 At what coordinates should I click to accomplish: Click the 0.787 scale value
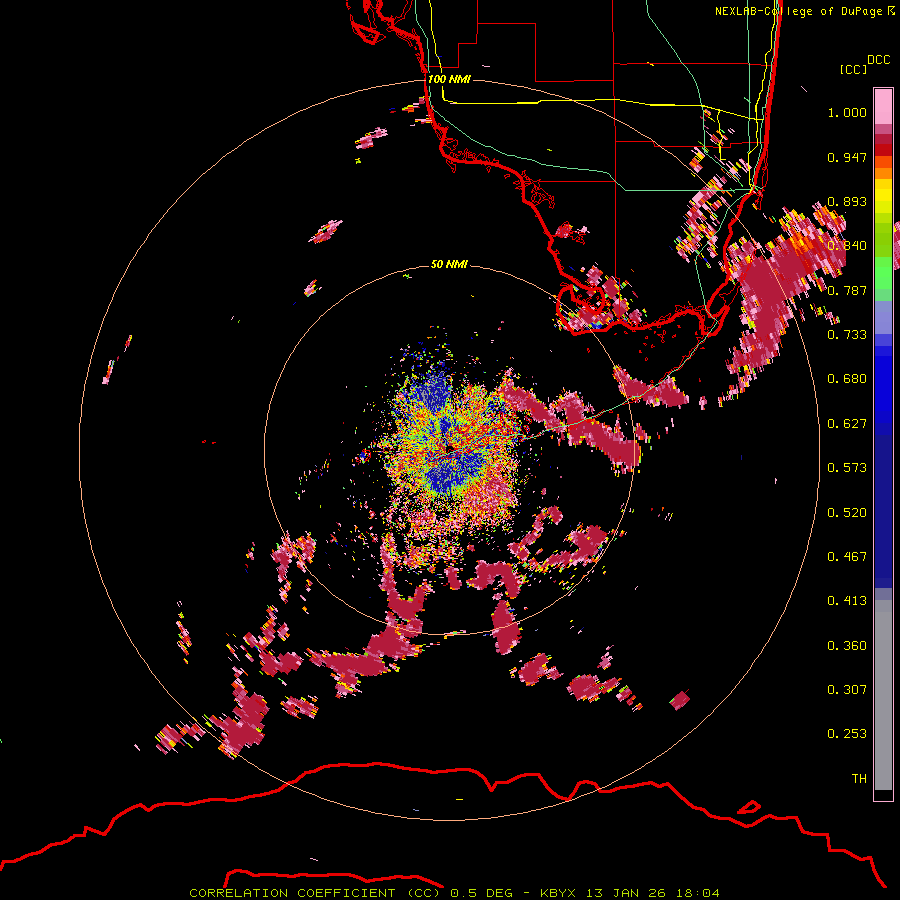(x=847, y=290)
